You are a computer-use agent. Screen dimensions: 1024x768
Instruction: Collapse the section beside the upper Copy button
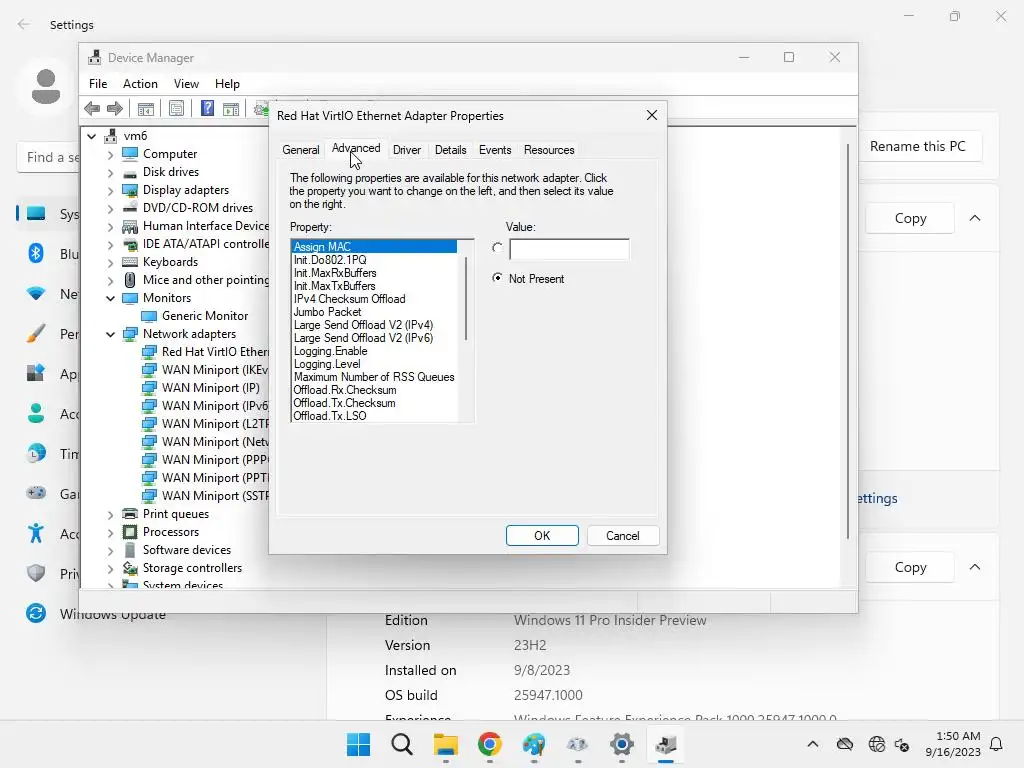pos(975,218)
